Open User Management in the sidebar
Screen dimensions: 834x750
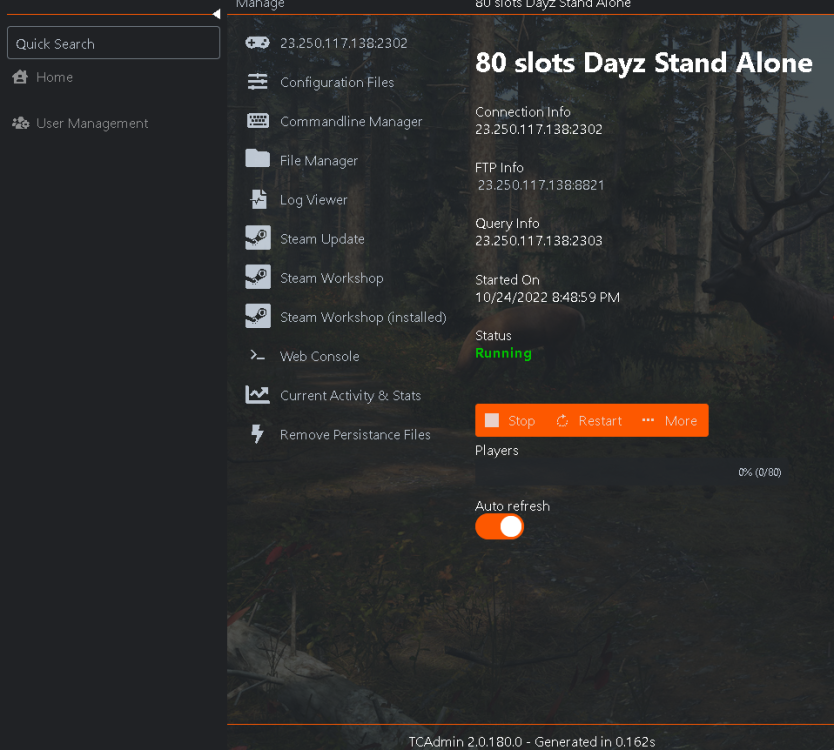pyautogui.click(x=91, y=123)
